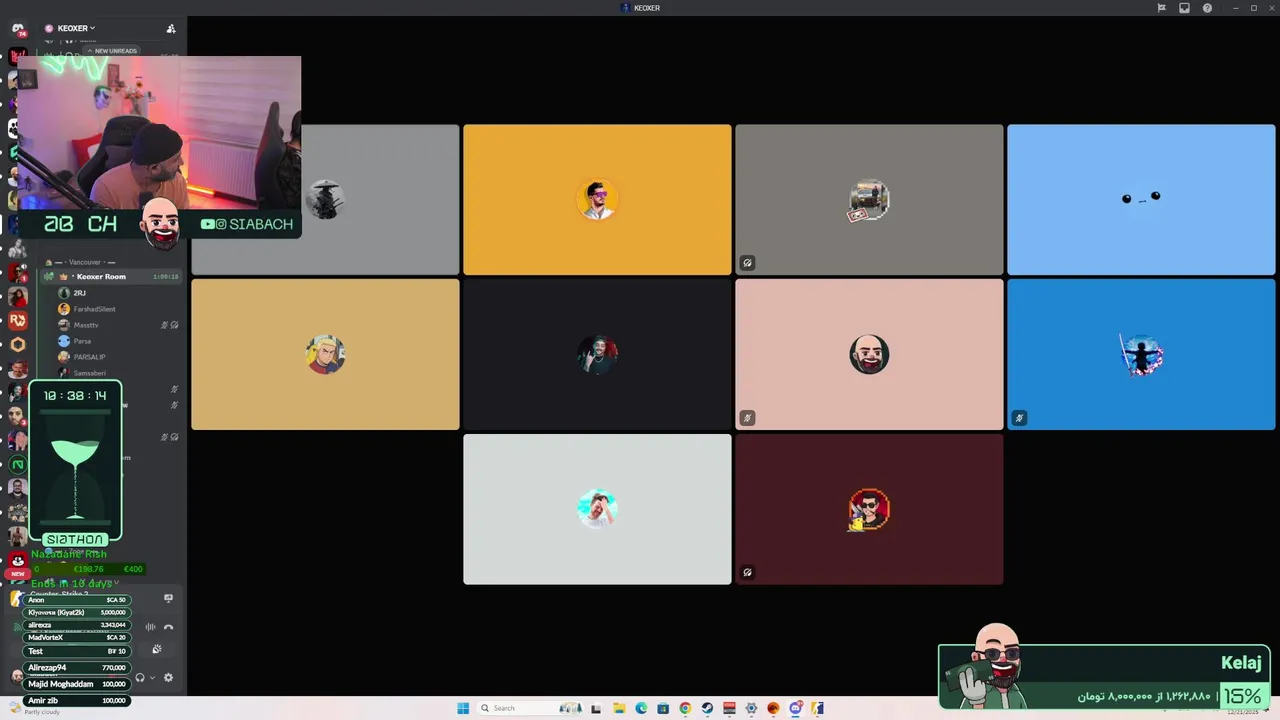This screenshot has height=720, width=1280.
Task: Open Google Chrome from the taskbar
Action: click(x=685, y=708)
